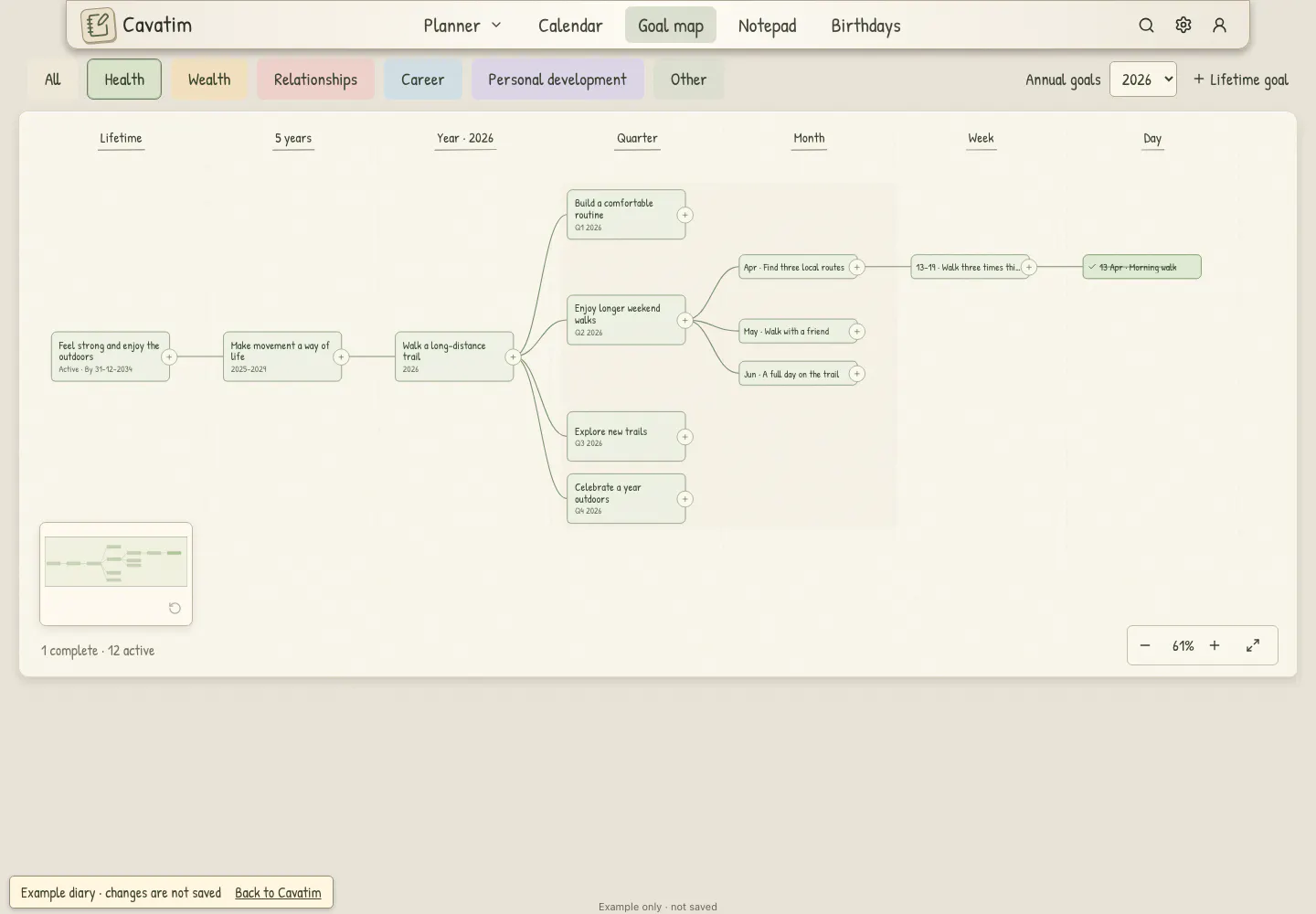Filter goals by Wealth category
The width and height of the screenshot is (1316, 914).
(x=209, y=80)
